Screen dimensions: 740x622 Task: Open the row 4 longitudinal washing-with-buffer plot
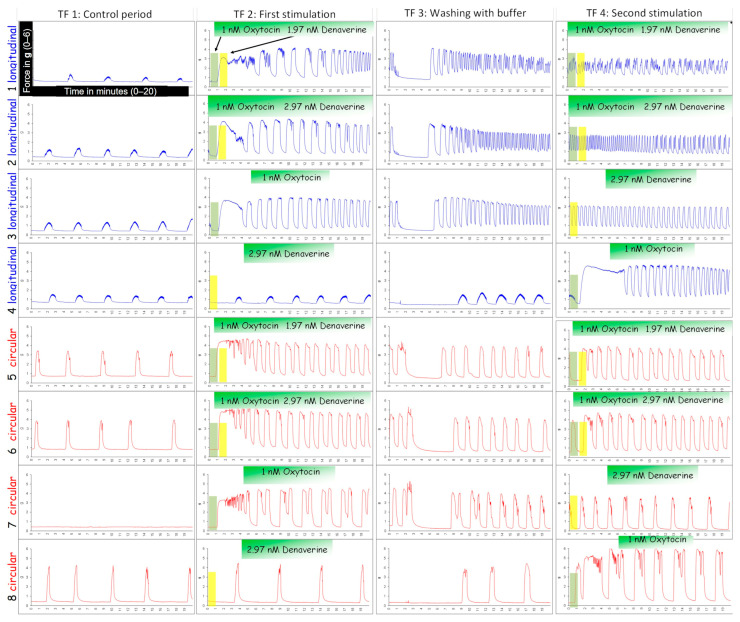pyautogui.click(x=464, y=280)
